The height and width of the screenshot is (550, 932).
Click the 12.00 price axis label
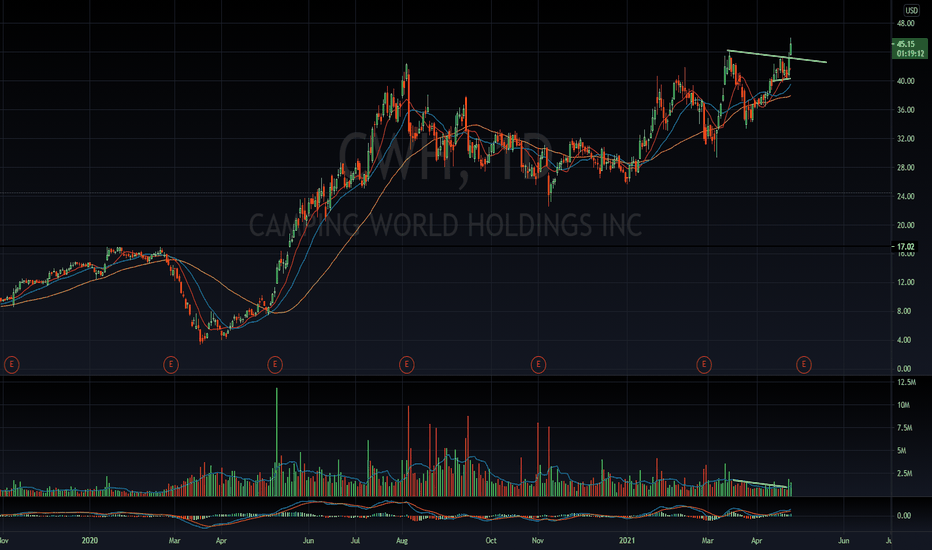(905, 282)
